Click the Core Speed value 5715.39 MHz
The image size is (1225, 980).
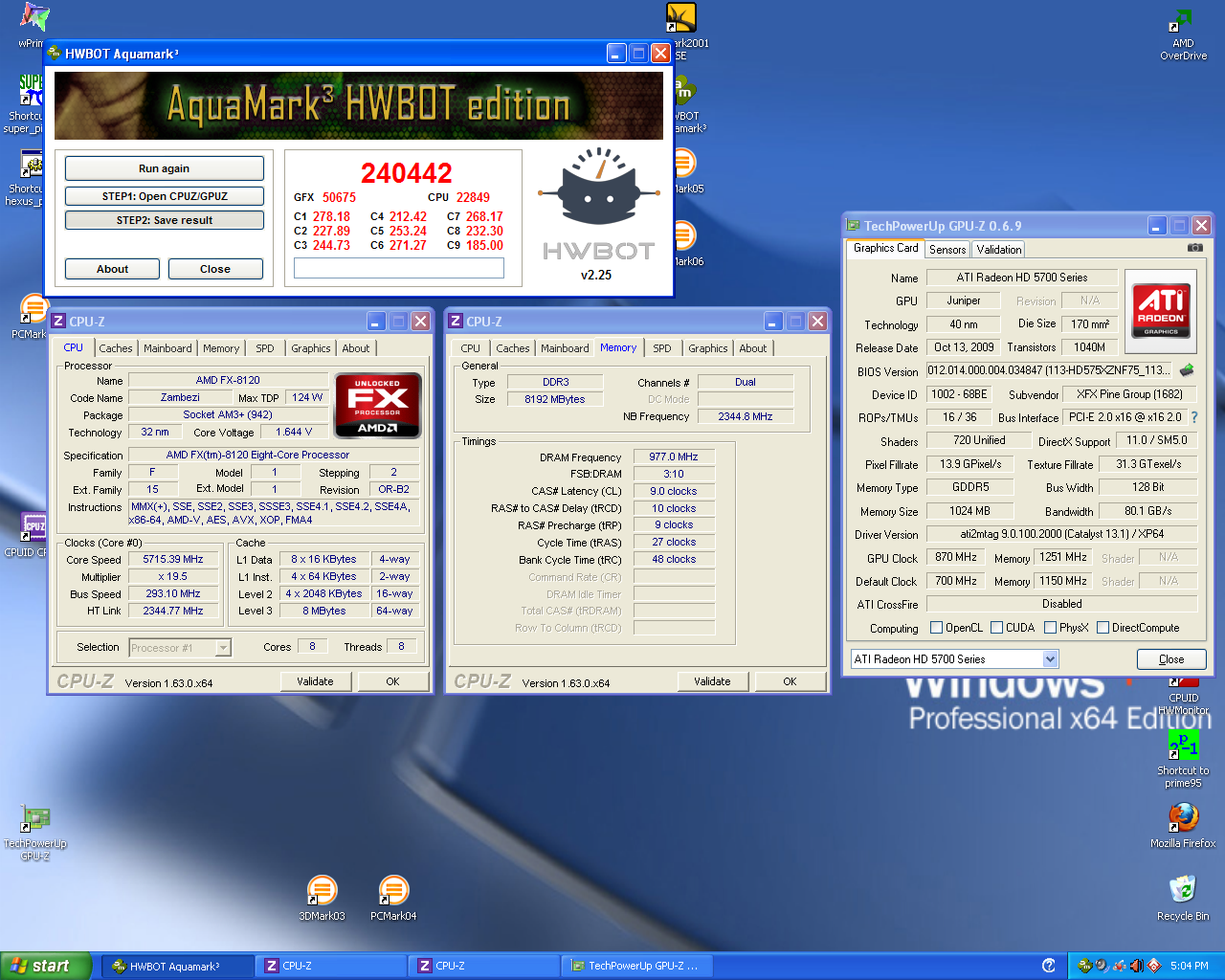point(173,559)
